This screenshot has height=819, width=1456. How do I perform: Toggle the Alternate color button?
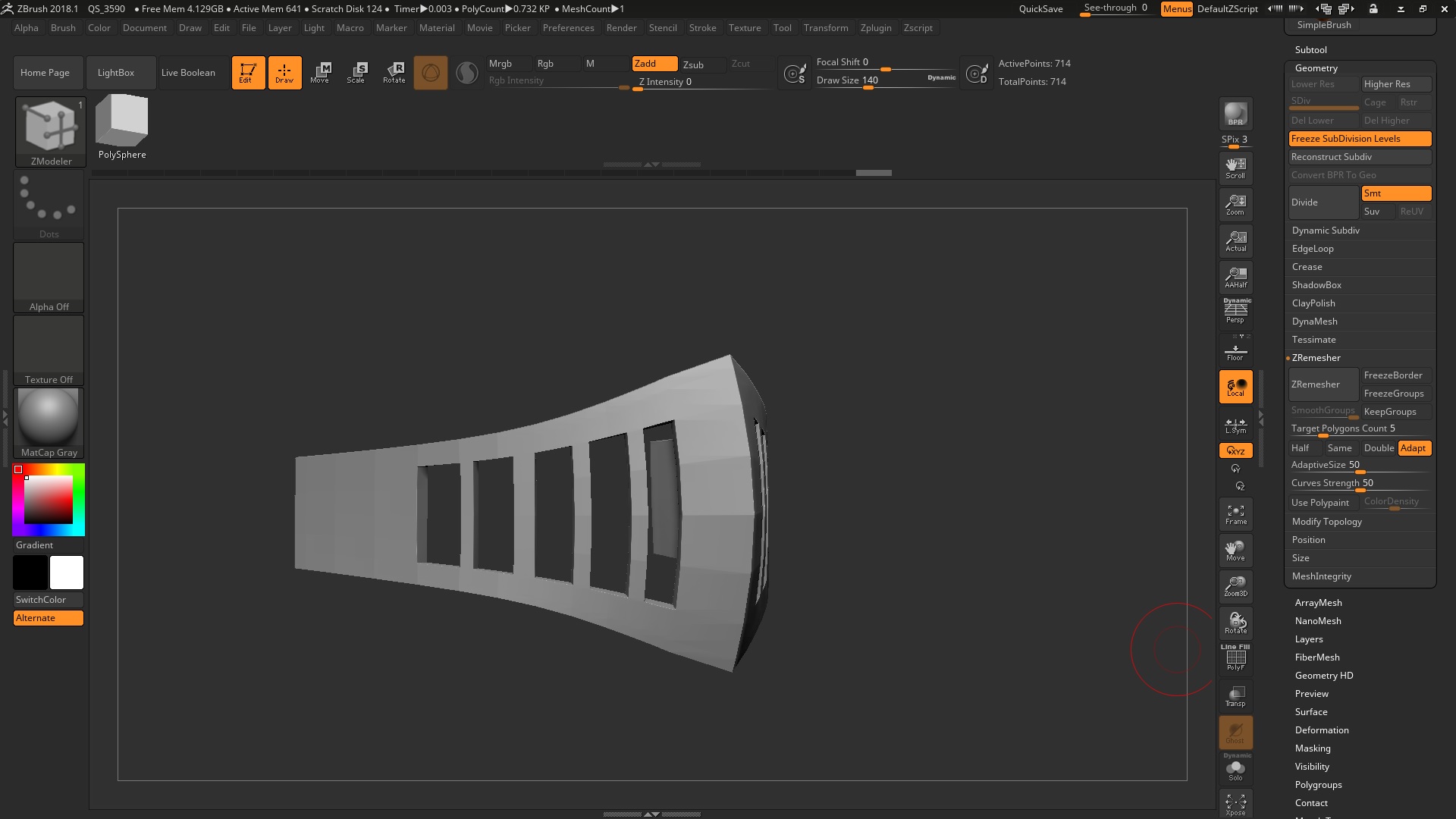pos(49,618)
